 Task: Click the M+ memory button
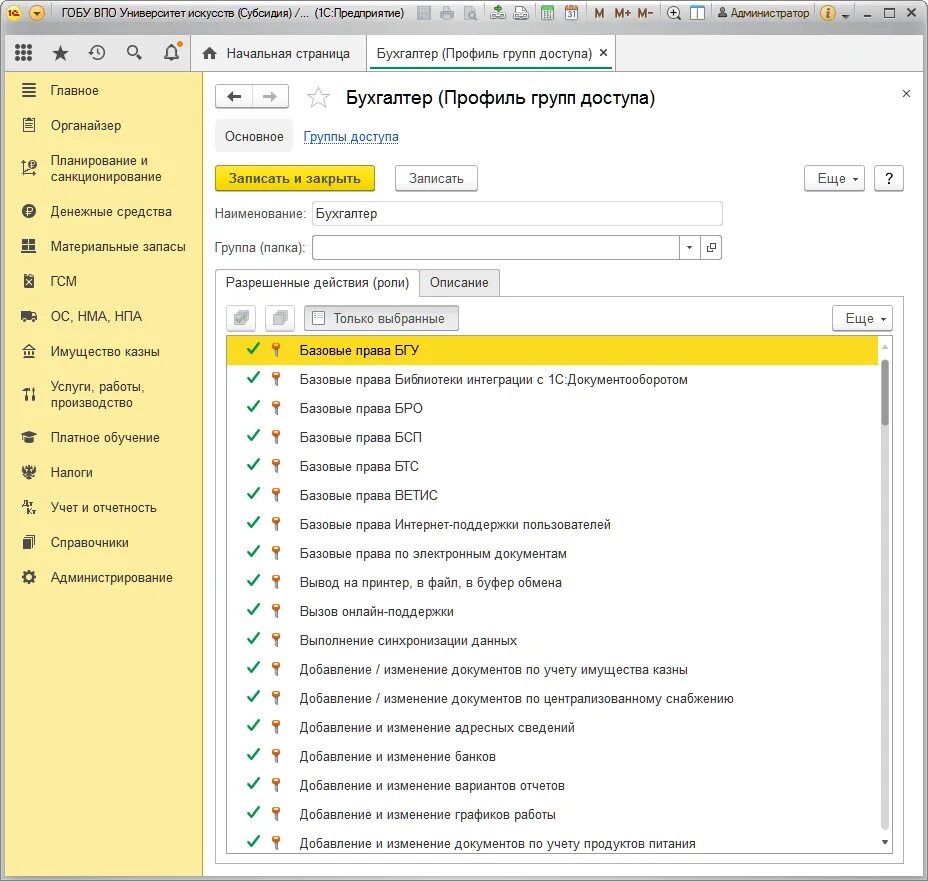tap(623, 13)
